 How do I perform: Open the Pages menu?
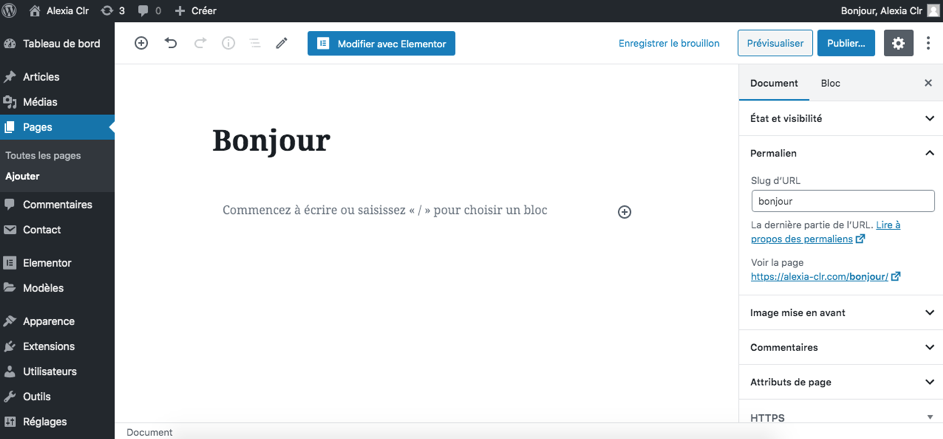[57, 127]
